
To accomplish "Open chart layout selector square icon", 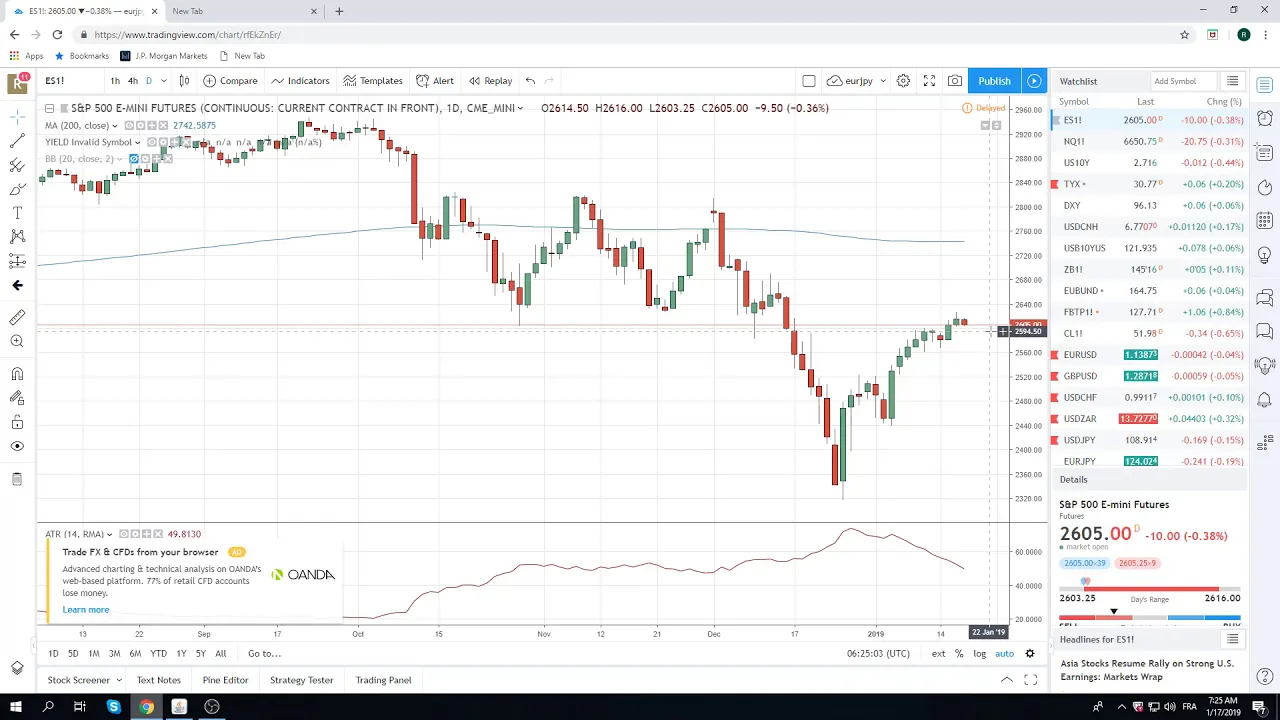I will pos(809,81).
